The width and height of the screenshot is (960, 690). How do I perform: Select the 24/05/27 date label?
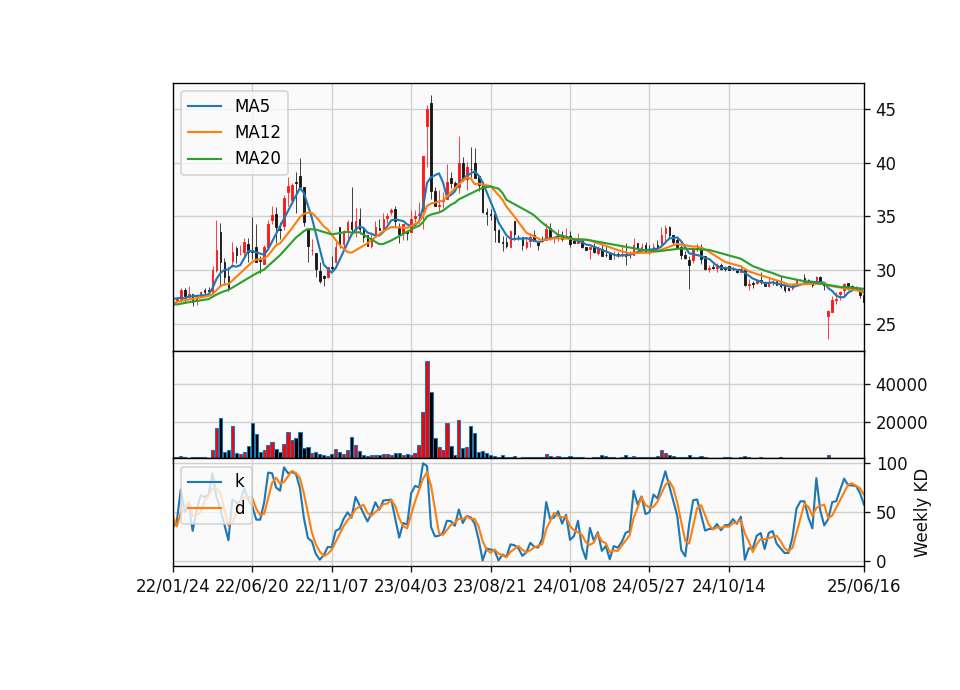649,586
